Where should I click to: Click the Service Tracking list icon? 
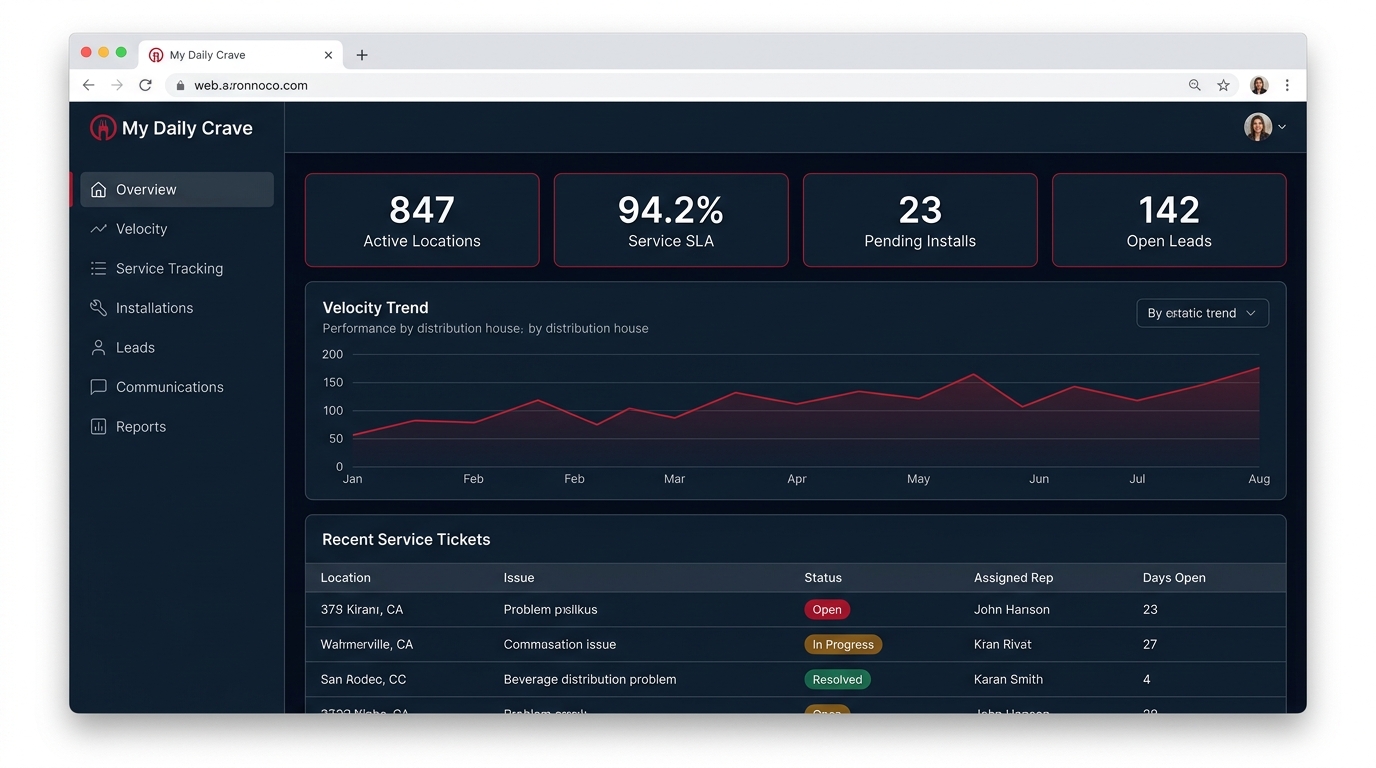coord(98,269)
